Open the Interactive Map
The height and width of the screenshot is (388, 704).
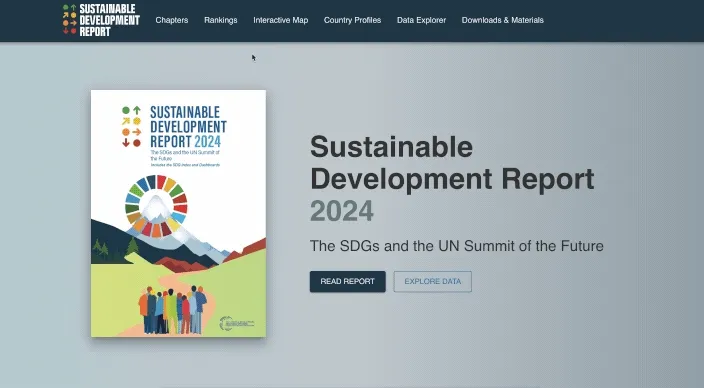[x=281, y=20]
